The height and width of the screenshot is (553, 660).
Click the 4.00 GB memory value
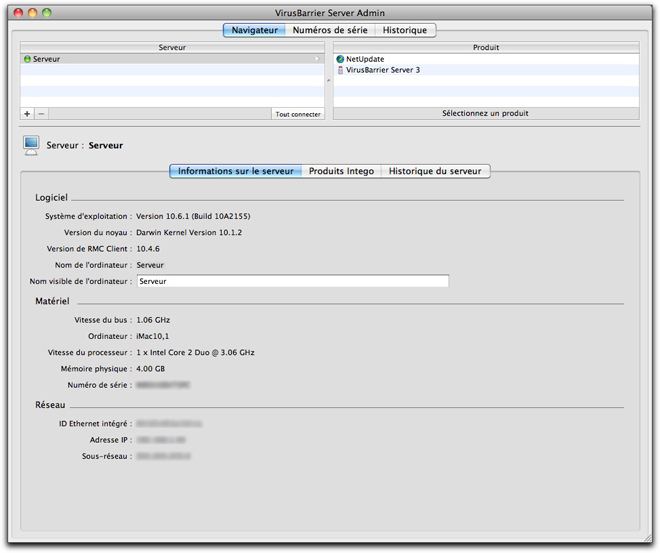pyautogui.click(x=150, y=369)
